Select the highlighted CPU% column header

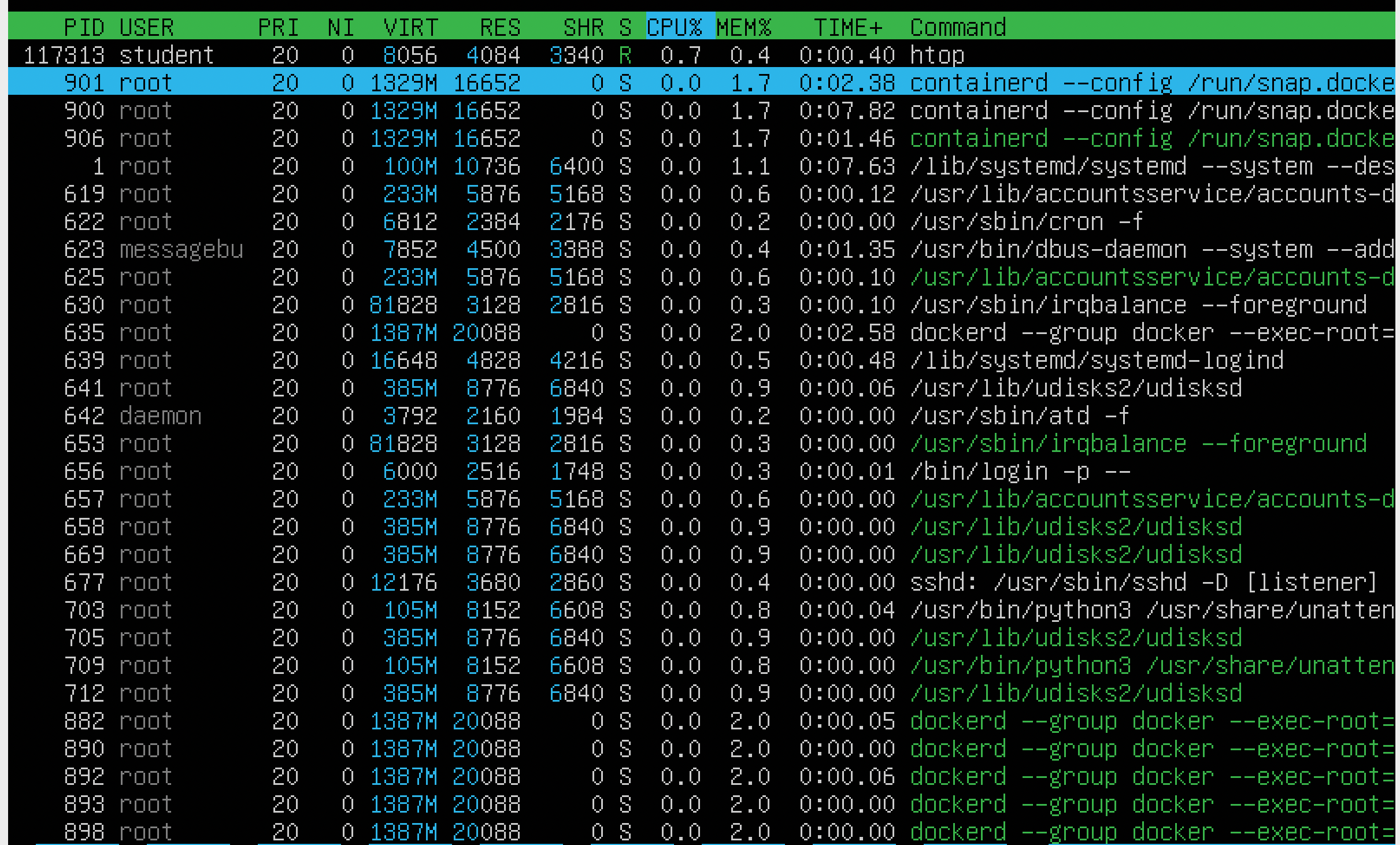pos(680,26)
